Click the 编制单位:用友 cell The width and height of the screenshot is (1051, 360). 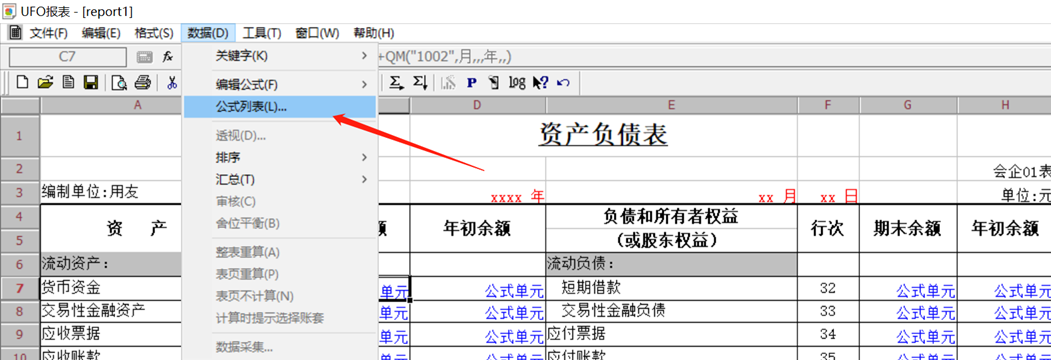(x=111, y=193)
